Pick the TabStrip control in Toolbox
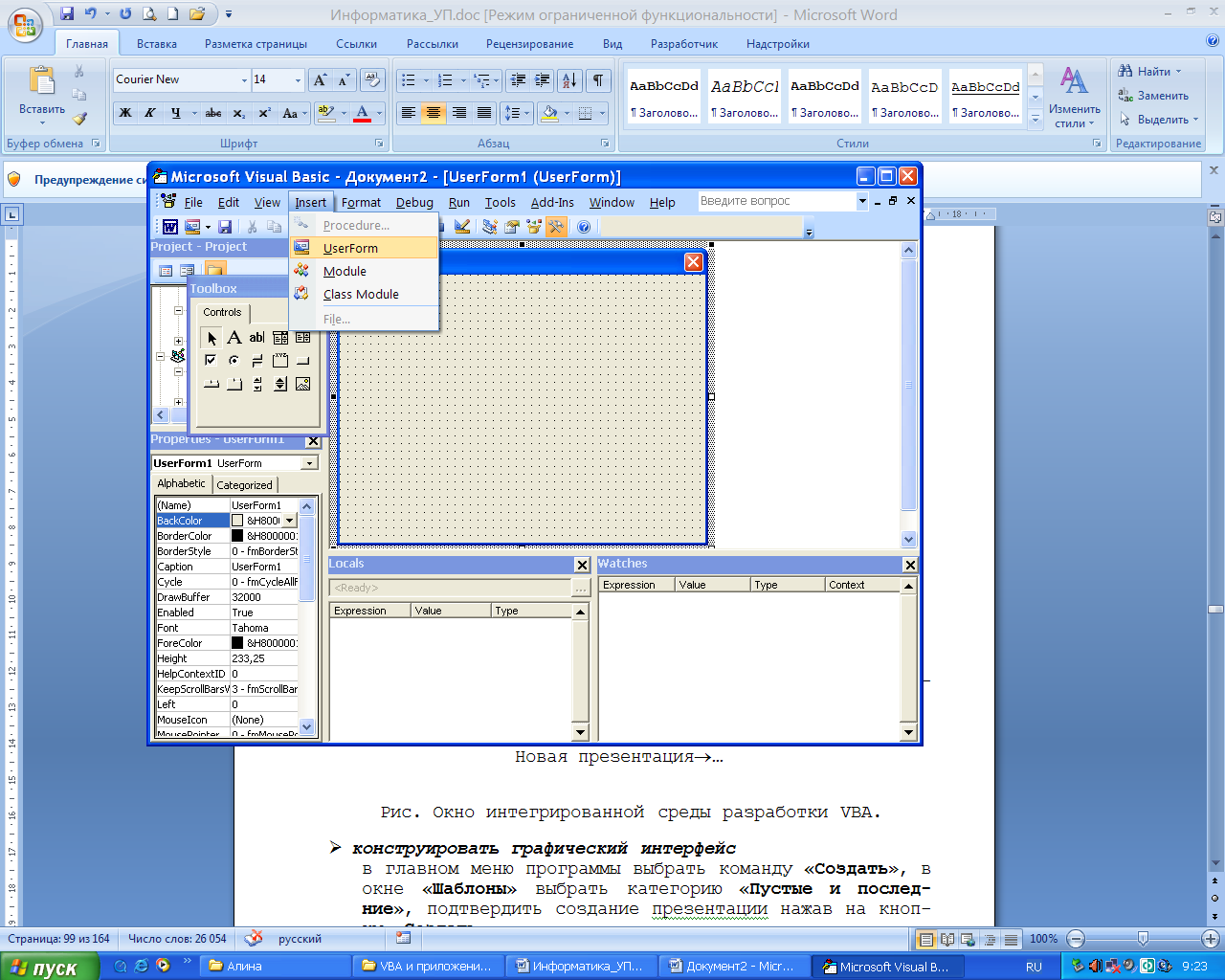Image resolution: width=1225 pixels, height=980 pixels. coord(212,384)
